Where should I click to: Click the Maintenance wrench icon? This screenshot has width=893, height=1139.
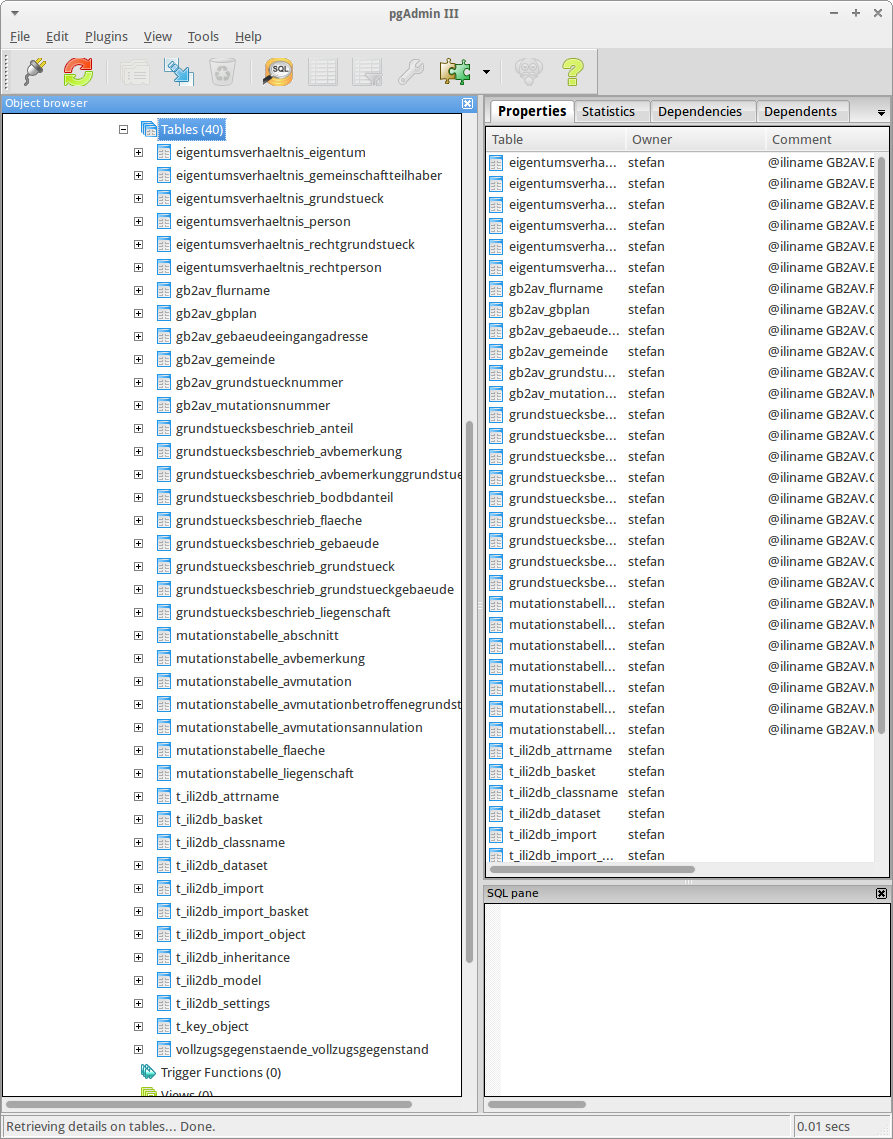(x=411, y=71)
